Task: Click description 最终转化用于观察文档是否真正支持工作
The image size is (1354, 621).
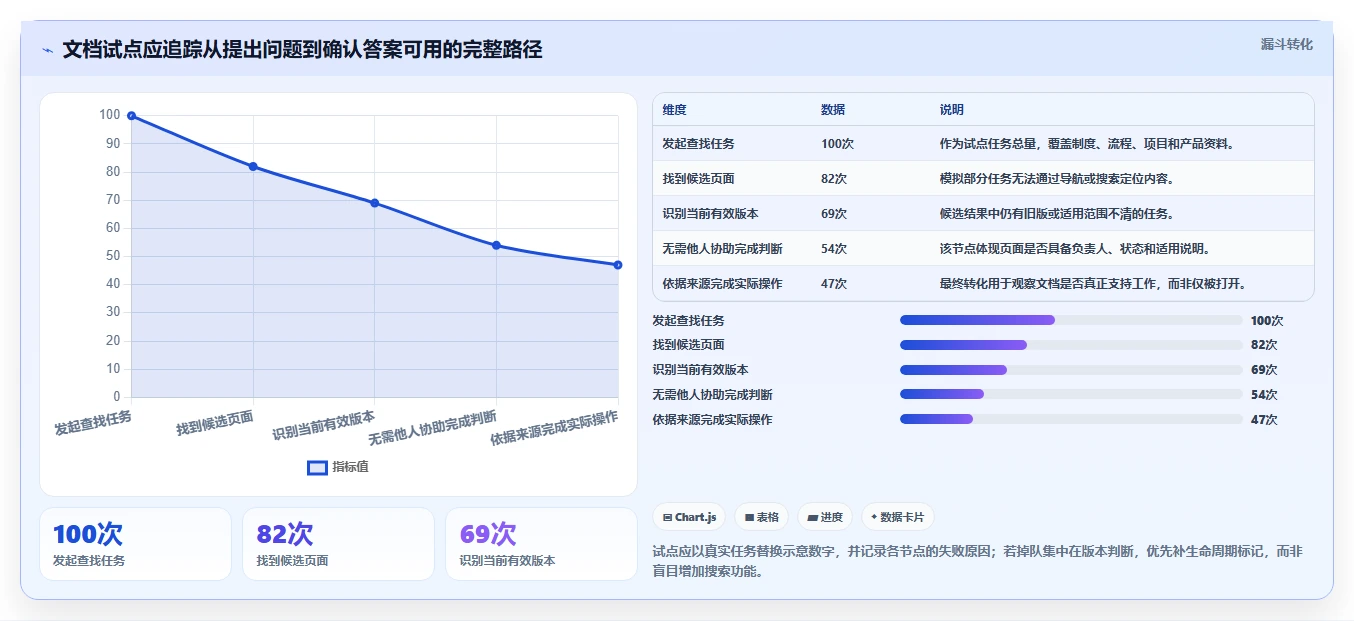Action: tap(1050, 284)
